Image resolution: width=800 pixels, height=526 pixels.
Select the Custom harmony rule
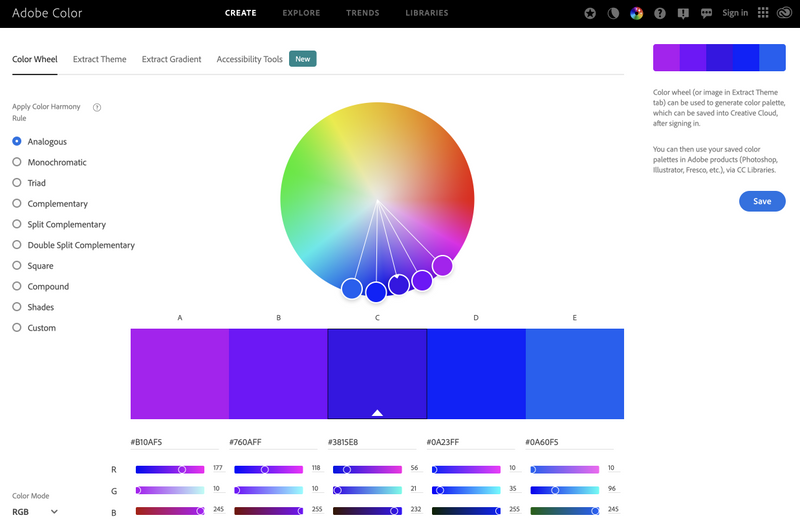point(34,328)
